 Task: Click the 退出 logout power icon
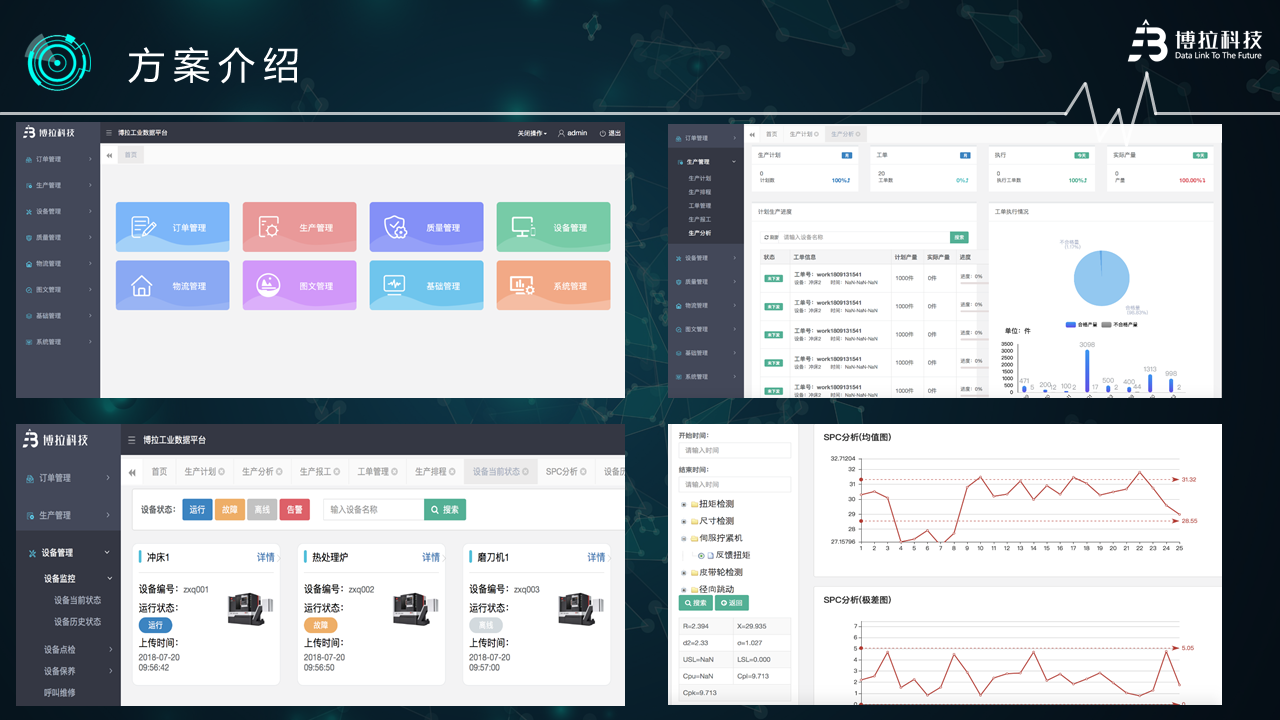(x=603, y=133)
